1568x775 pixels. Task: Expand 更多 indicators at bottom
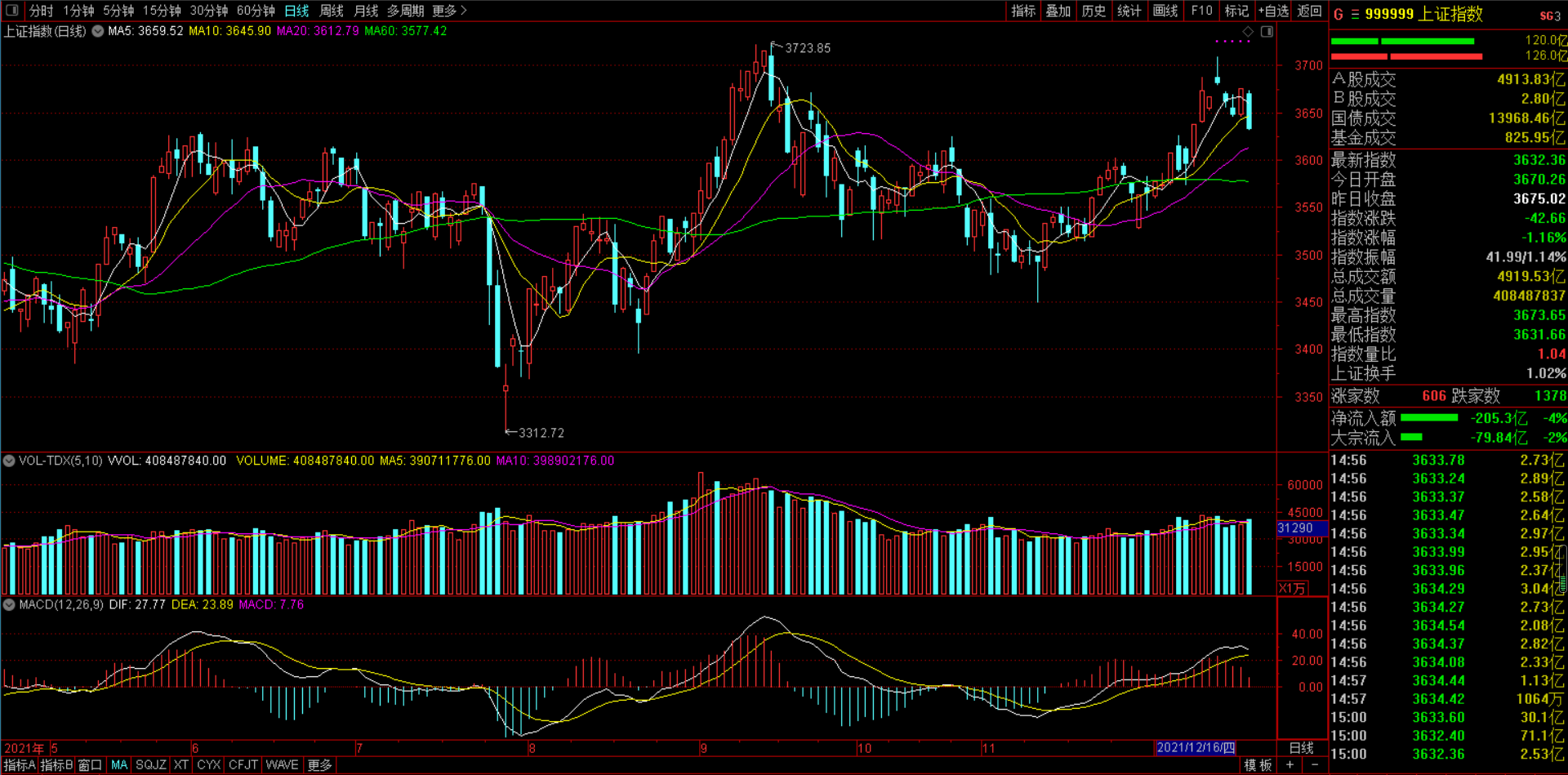(x=319, y=765)
